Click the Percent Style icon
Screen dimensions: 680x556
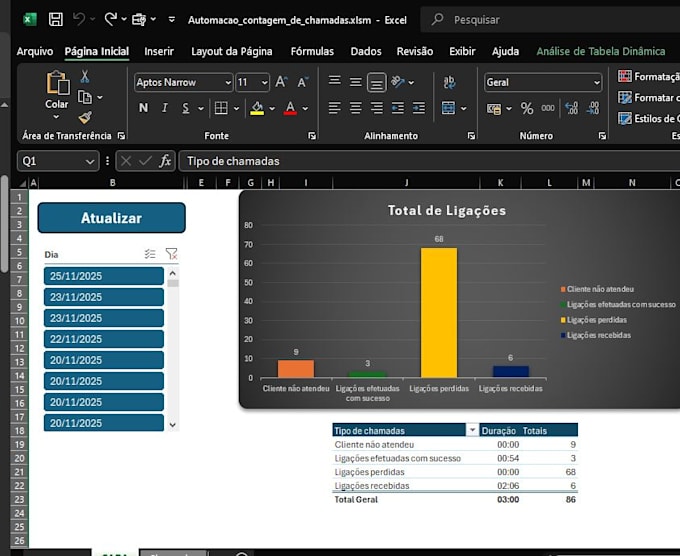pos(527,108)
